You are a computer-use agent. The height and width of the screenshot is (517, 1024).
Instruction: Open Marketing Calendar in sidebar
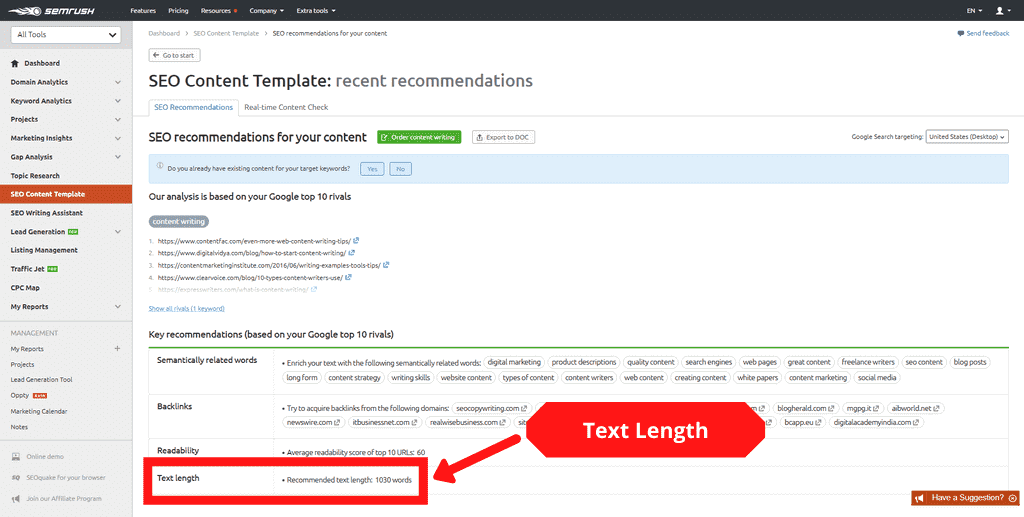(39, 411)
